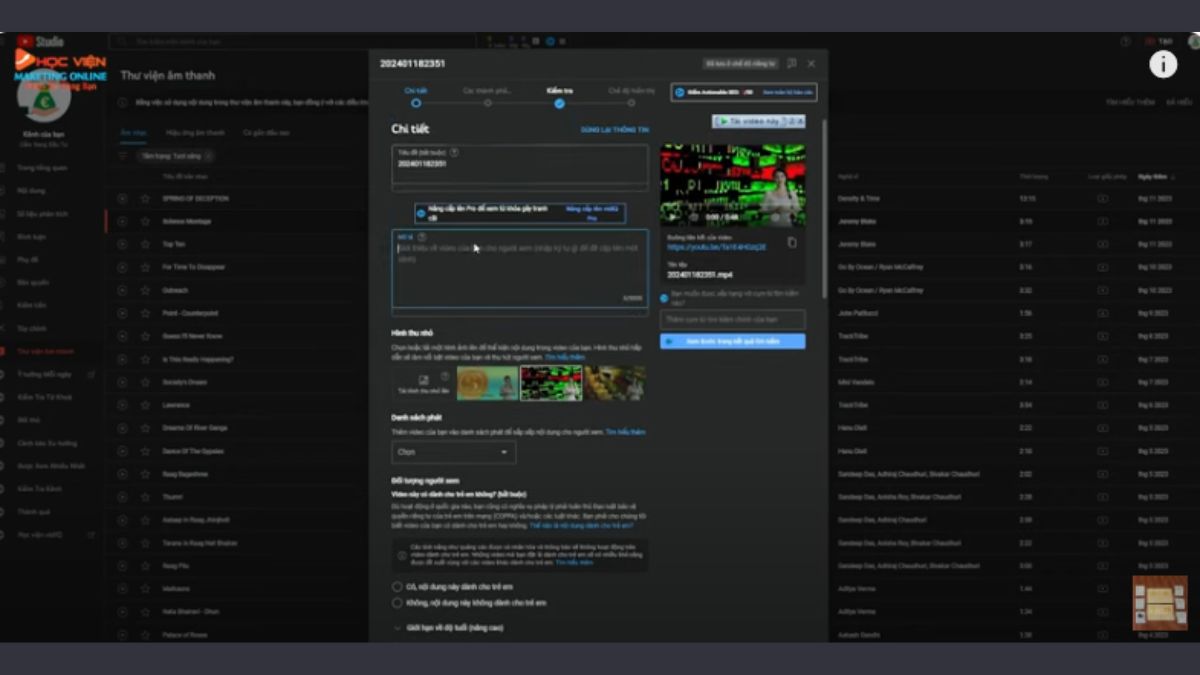This screenshot has height=675, width=1200.
Task: Play the Thumri track preview
Action: (123, 497)
